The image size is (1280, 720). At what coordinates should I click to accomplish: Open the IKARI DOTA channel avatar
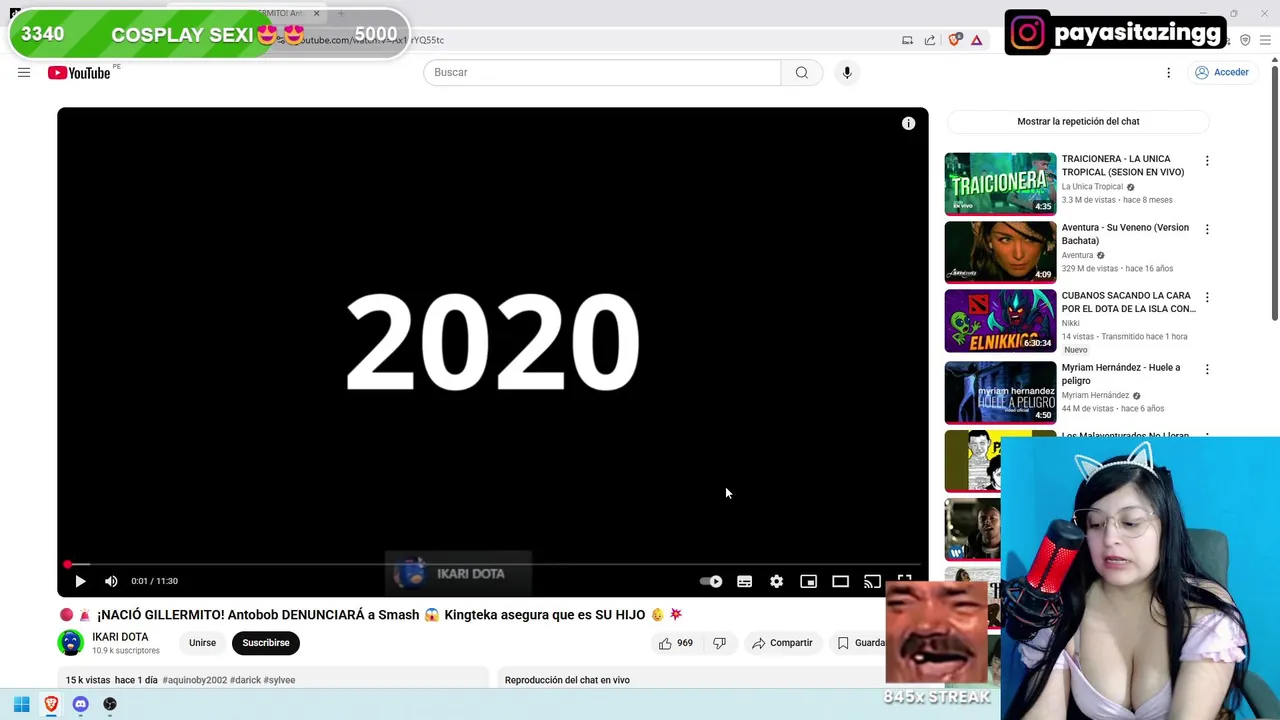tap(70, 643)
